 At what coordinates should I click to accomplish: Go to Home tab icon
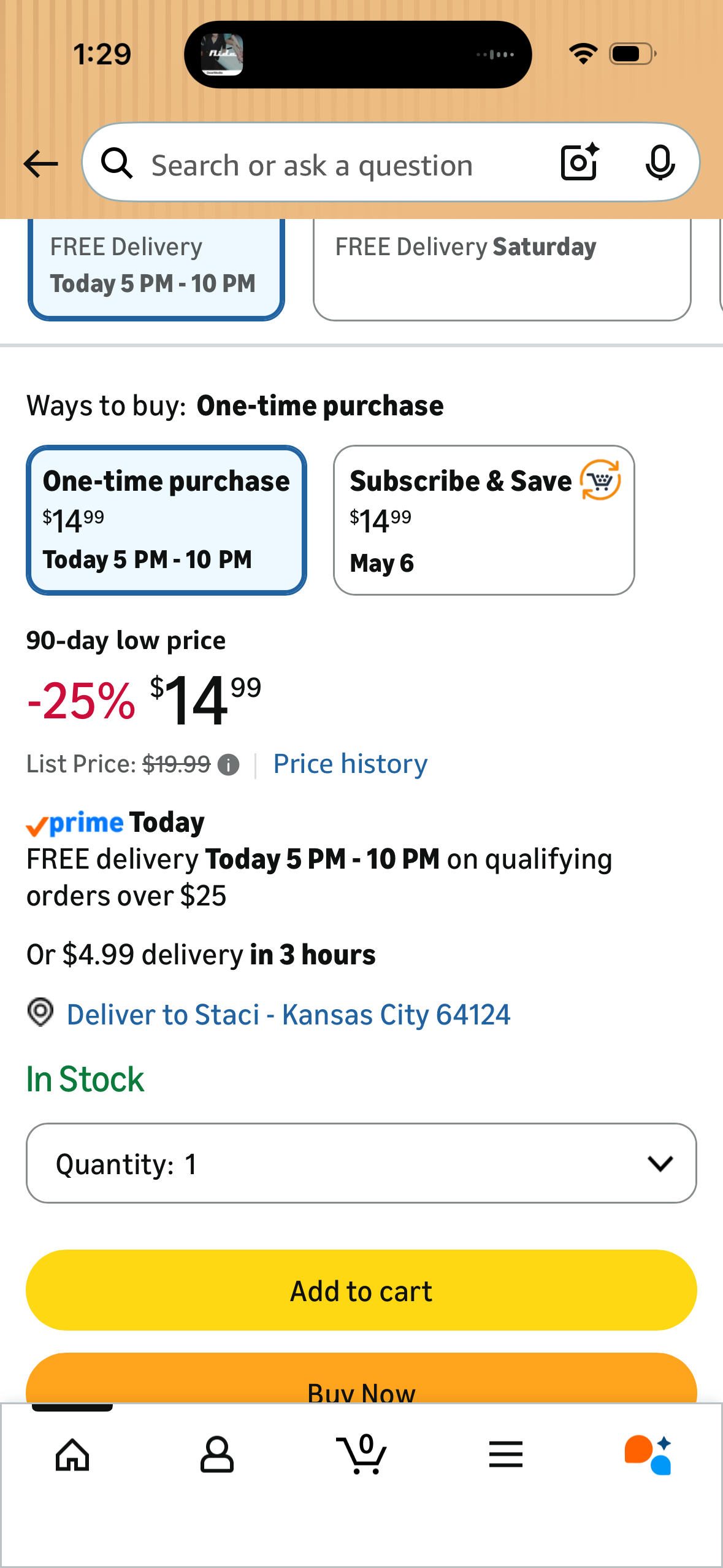pyautogui.click(x=72, y=1455)
